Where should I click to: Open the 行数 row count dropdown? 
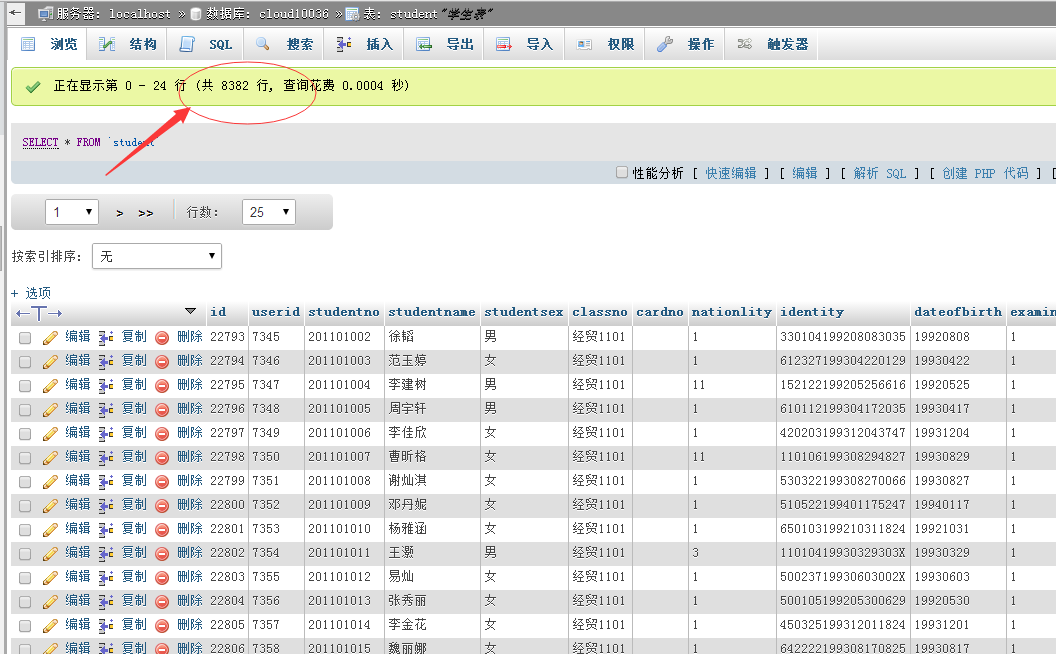pyautogui.click(x=269, y=212)
